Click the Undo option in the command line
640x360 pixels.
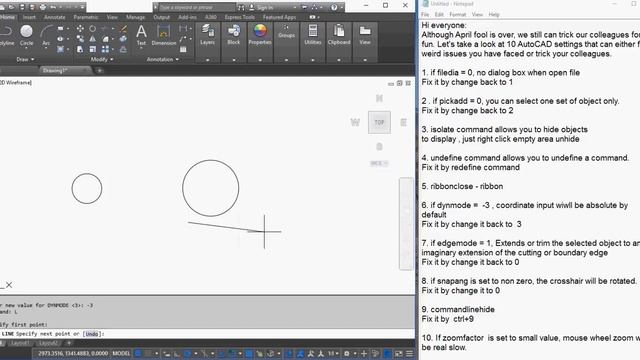tap(92, 334)
